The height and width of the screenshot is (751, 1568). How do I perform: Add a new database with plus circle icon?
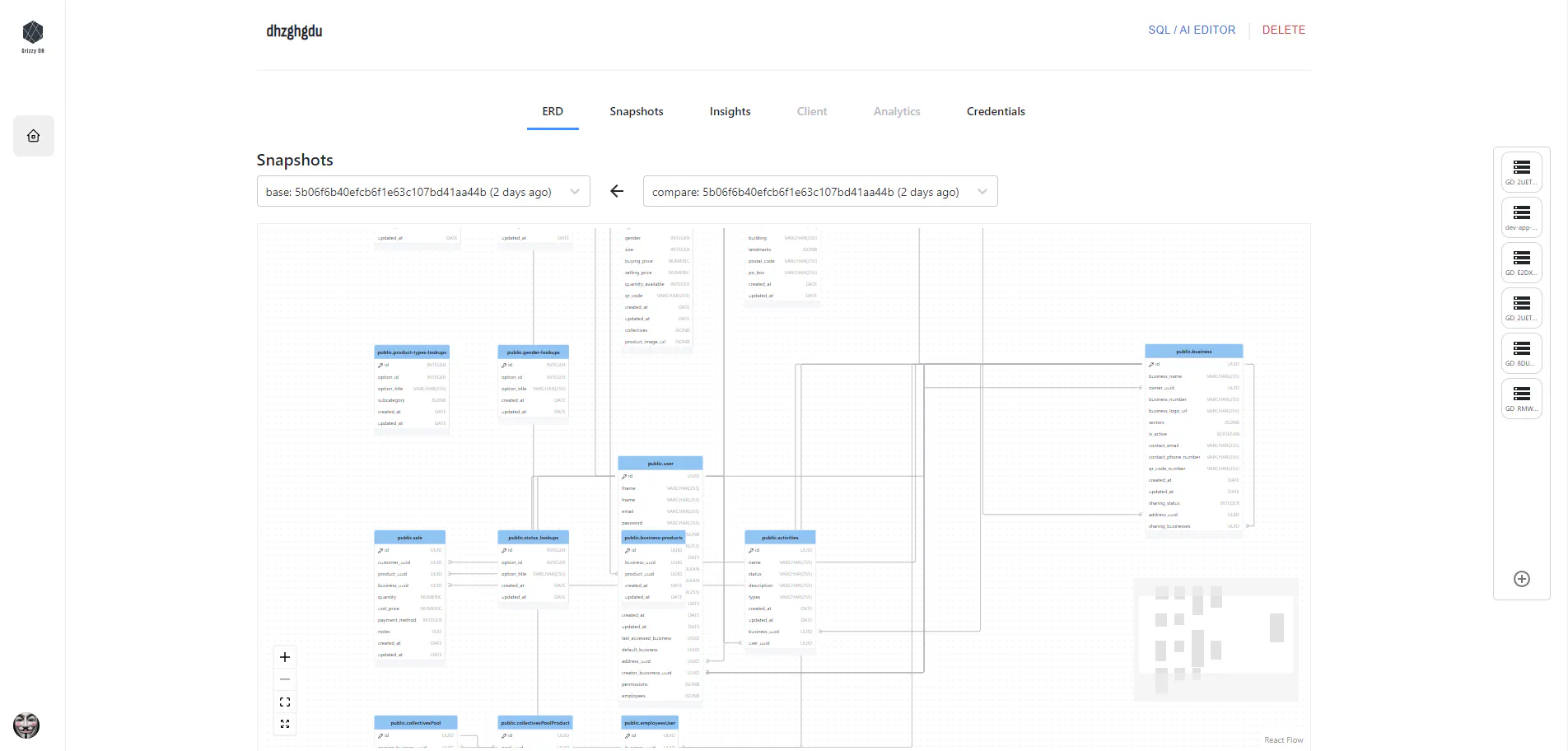pyautogui.click(x=1522, y=579)
